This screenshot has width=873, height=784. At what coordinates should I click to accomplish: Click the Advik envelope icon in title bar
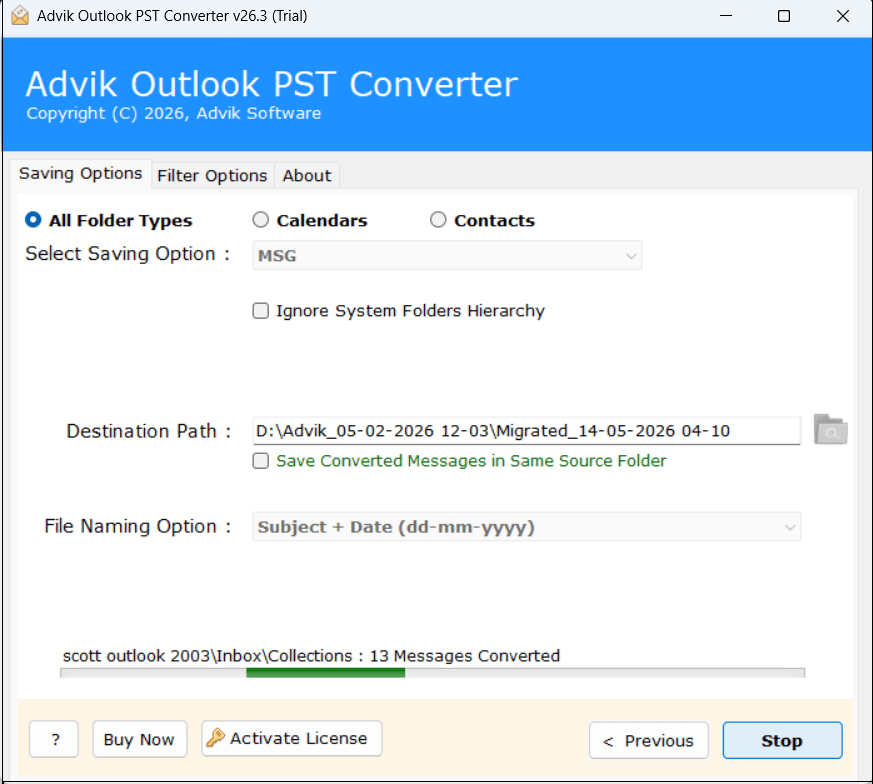(20, 16)
